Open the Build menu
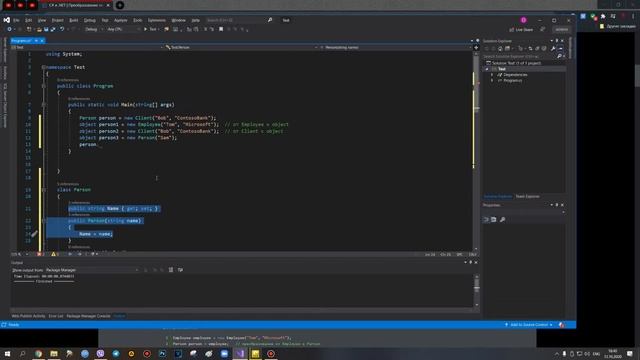Screen dimensions: 640x360 [73, 20]
